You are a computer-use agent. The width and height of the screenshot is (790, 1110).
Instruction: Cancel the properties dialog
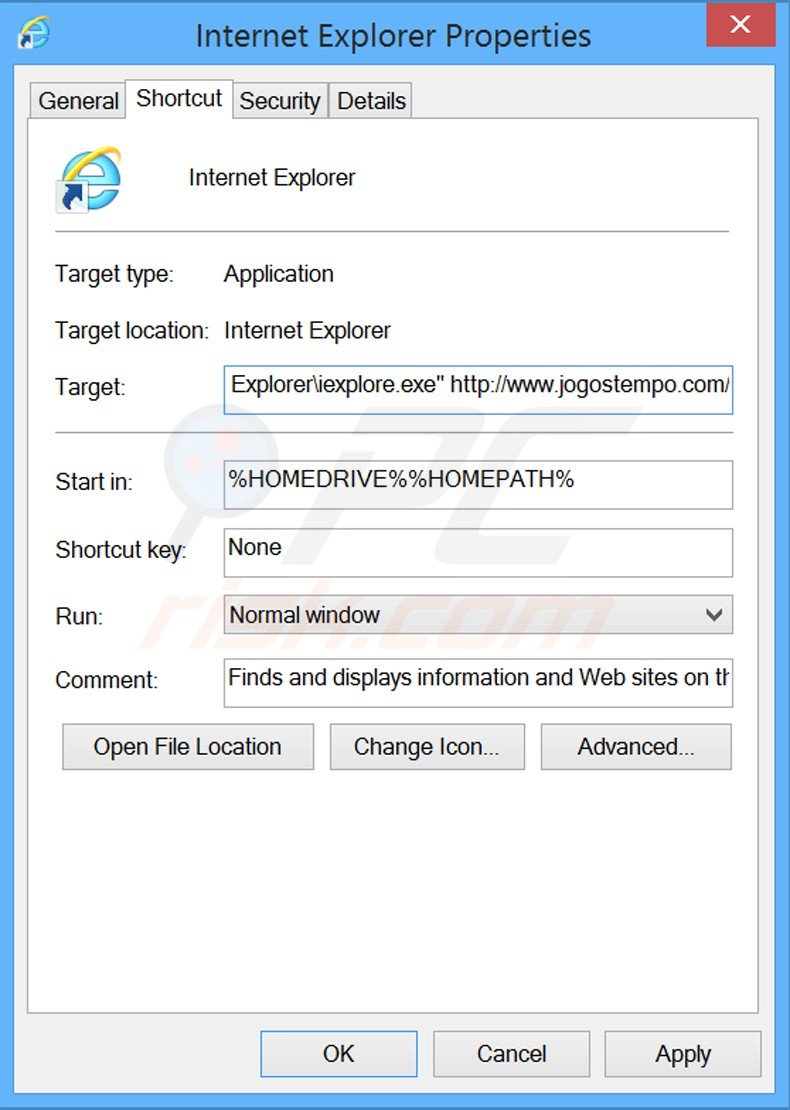tap(511, 1053)
